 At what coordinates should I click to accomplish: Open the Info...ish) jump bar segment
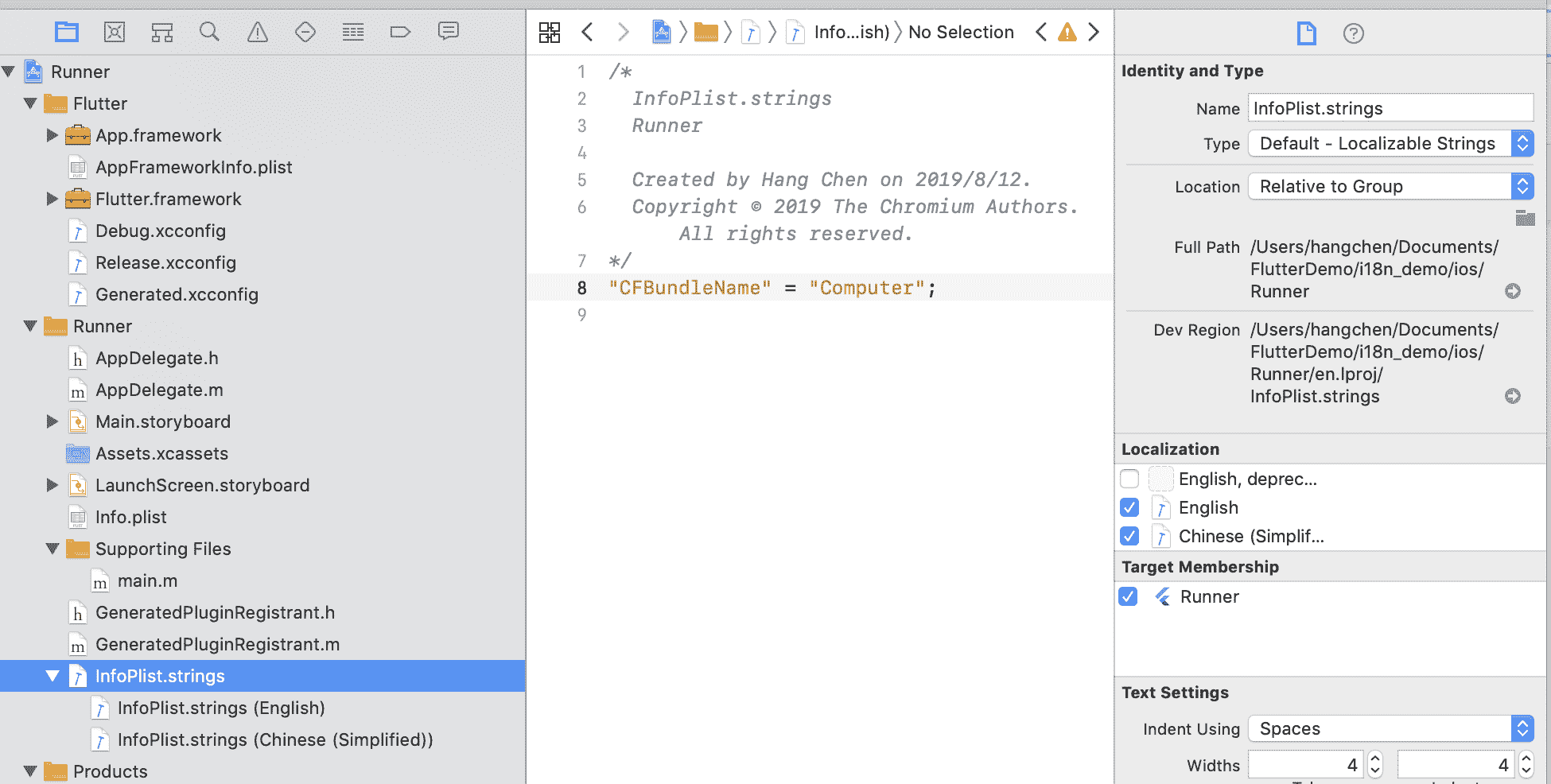[852, 32]
